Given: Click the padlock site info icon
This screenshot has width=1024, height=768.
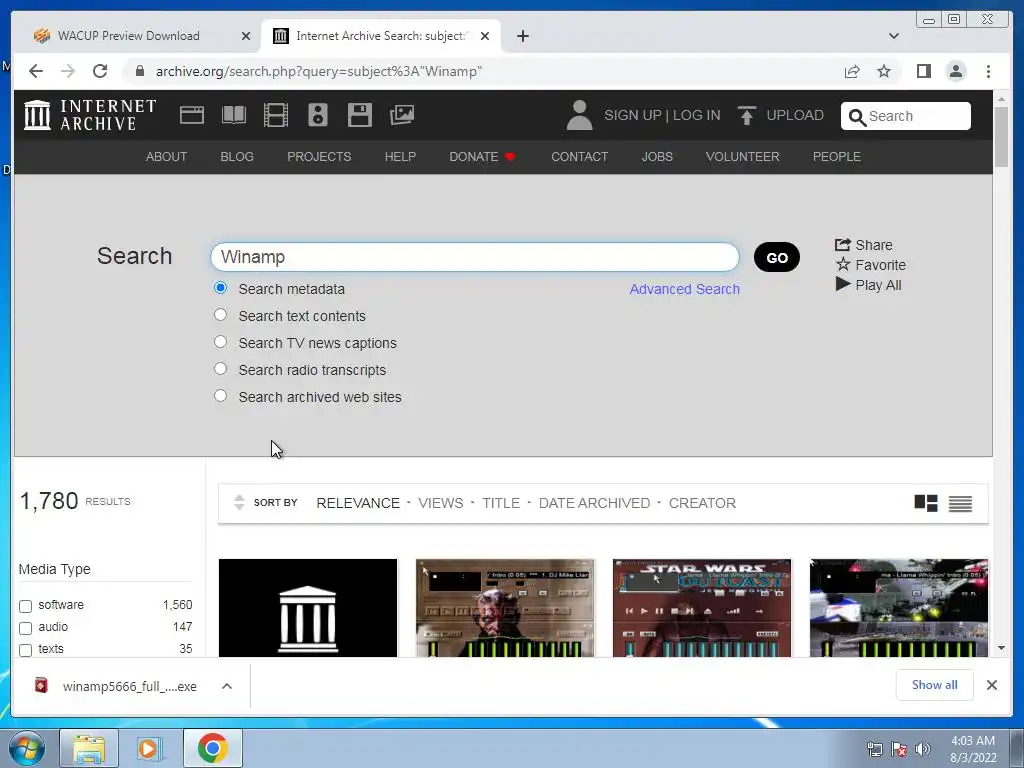Looking at the screenshot, I should pyautogui.click(x=139, y=71).
